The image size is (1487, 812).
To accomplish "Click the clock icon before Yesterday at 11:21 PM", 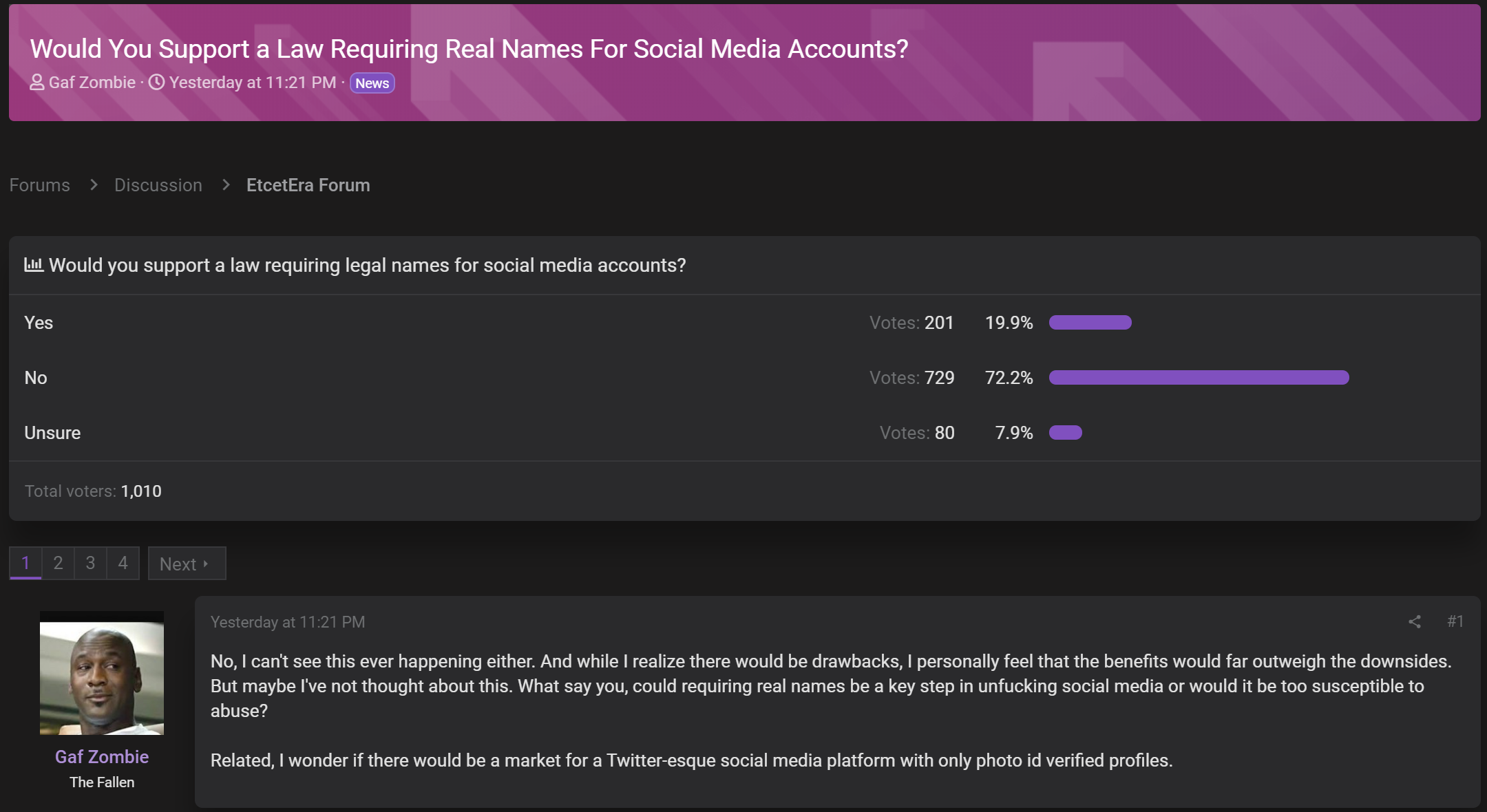I will click(157, 83).
